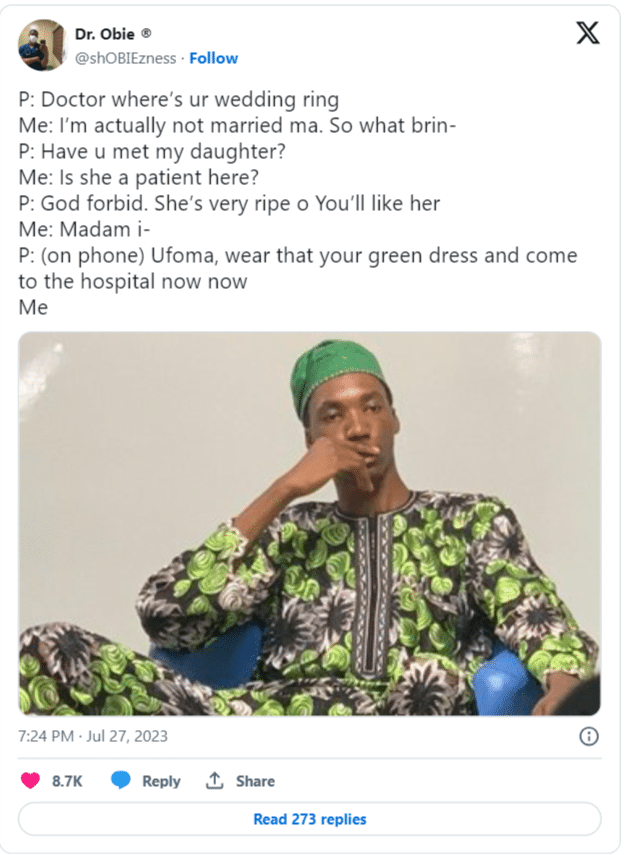This screenshot has width=634, height=855.
Task: Open the Twitter info icon
Action: pyautogui.click(x=589, y=736)
